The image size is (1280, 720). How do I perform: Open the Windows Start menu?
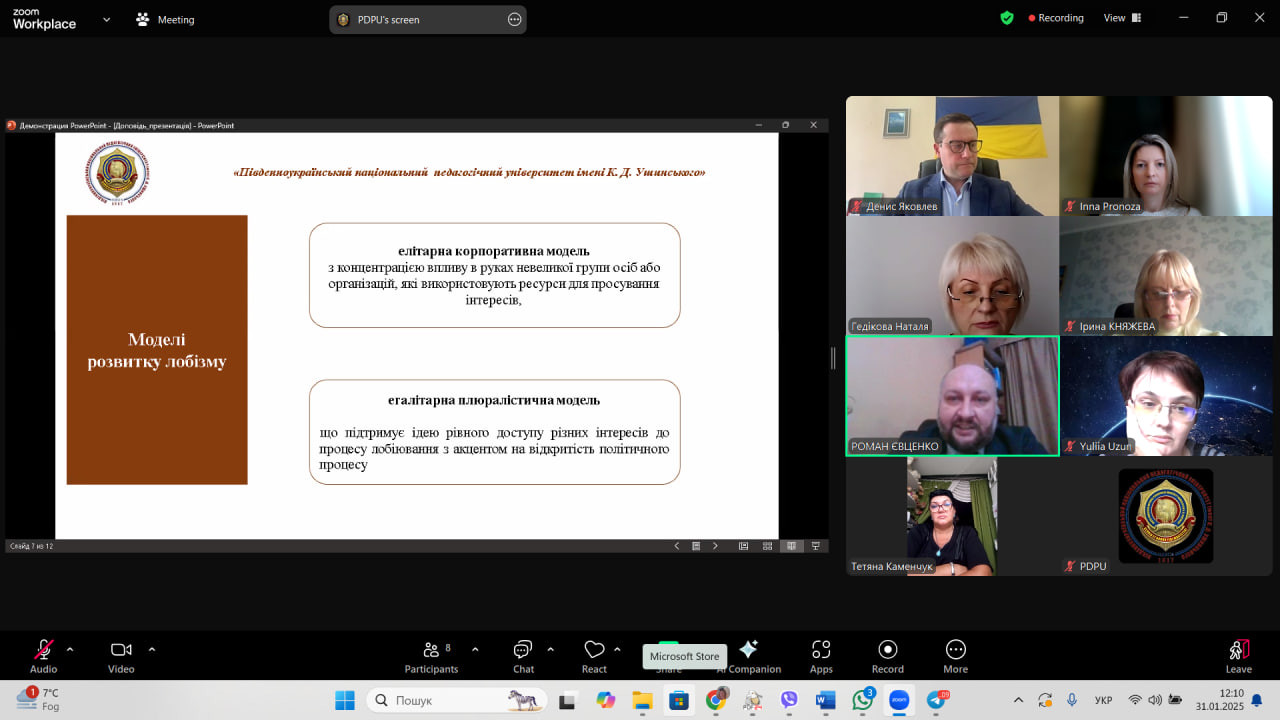click(345, 700)
